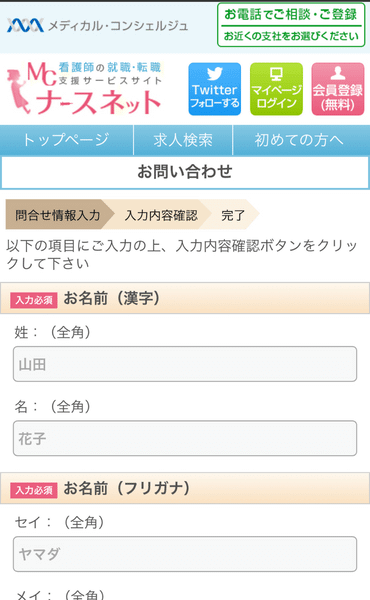Open the My Page login icon button
Screen dimensions: 370x600
pyautogui.click(x=276, y=89)
